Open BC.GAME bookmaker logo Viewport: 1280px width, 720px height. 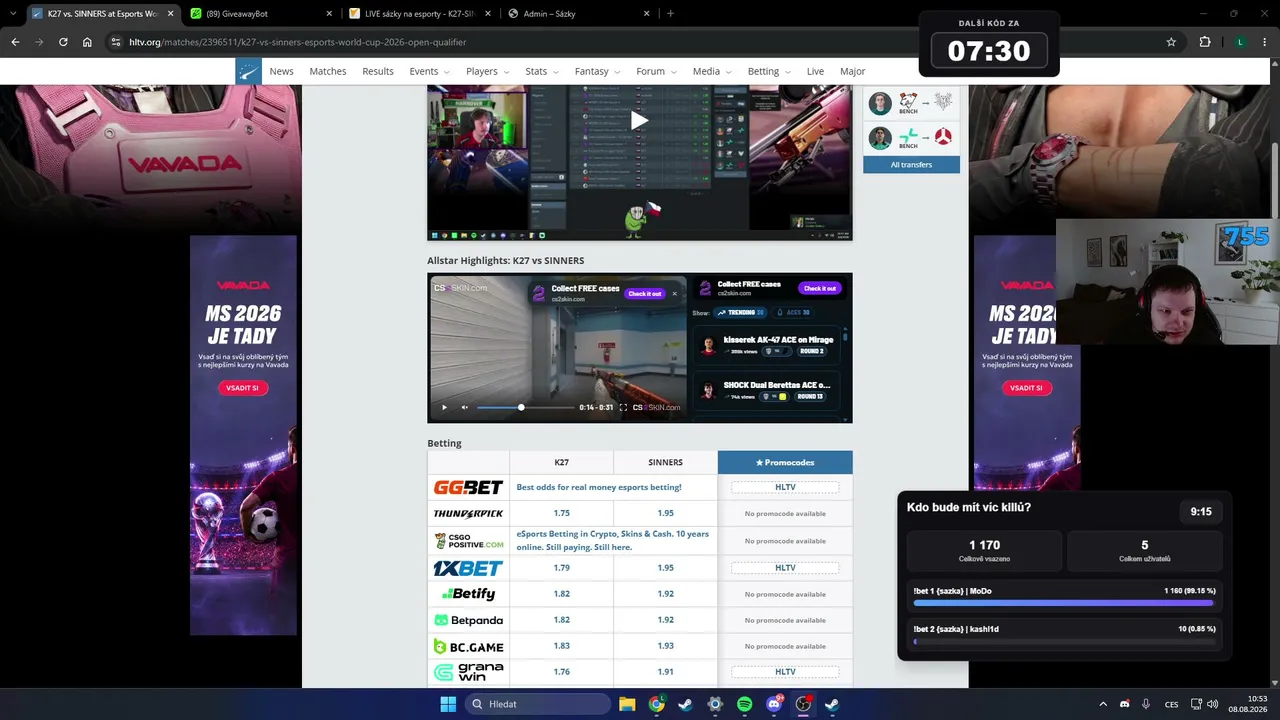coord(468,646)
